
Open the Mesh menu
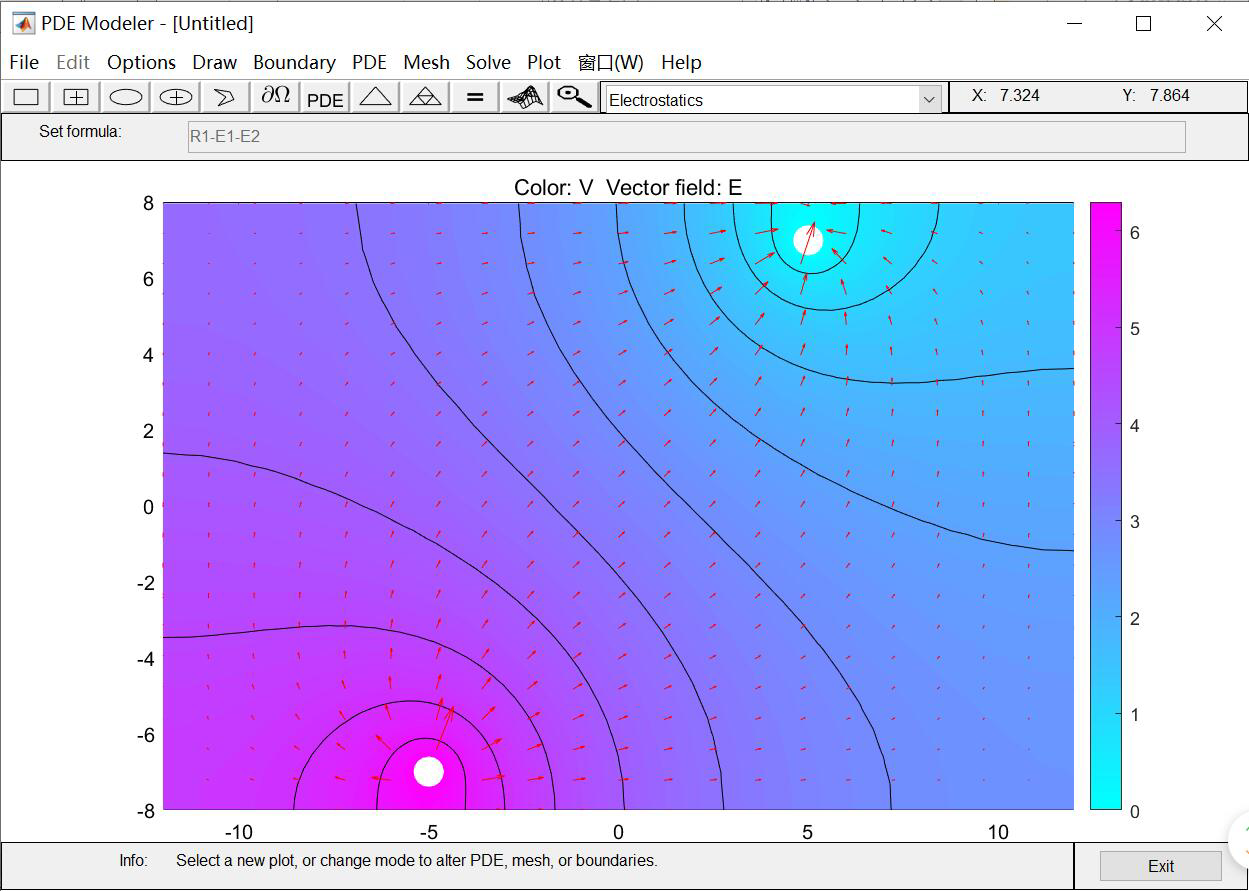pos(426,62)
